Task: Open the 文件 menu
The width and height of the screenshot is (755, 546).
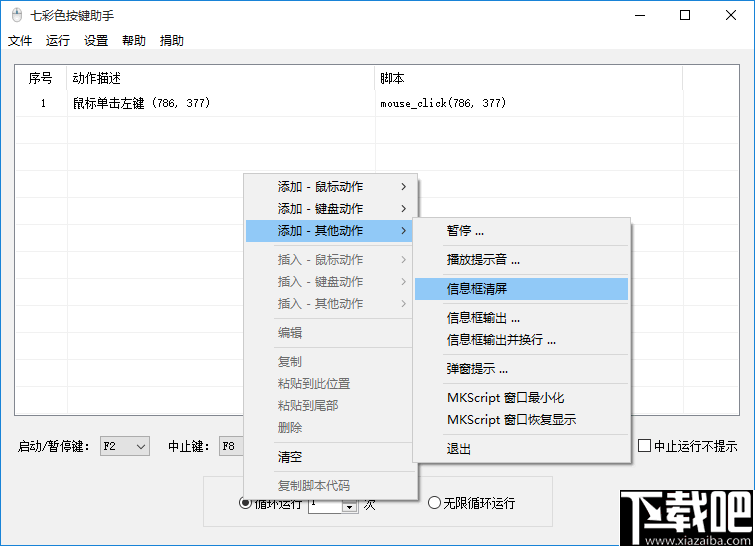Action: [20, 40]
